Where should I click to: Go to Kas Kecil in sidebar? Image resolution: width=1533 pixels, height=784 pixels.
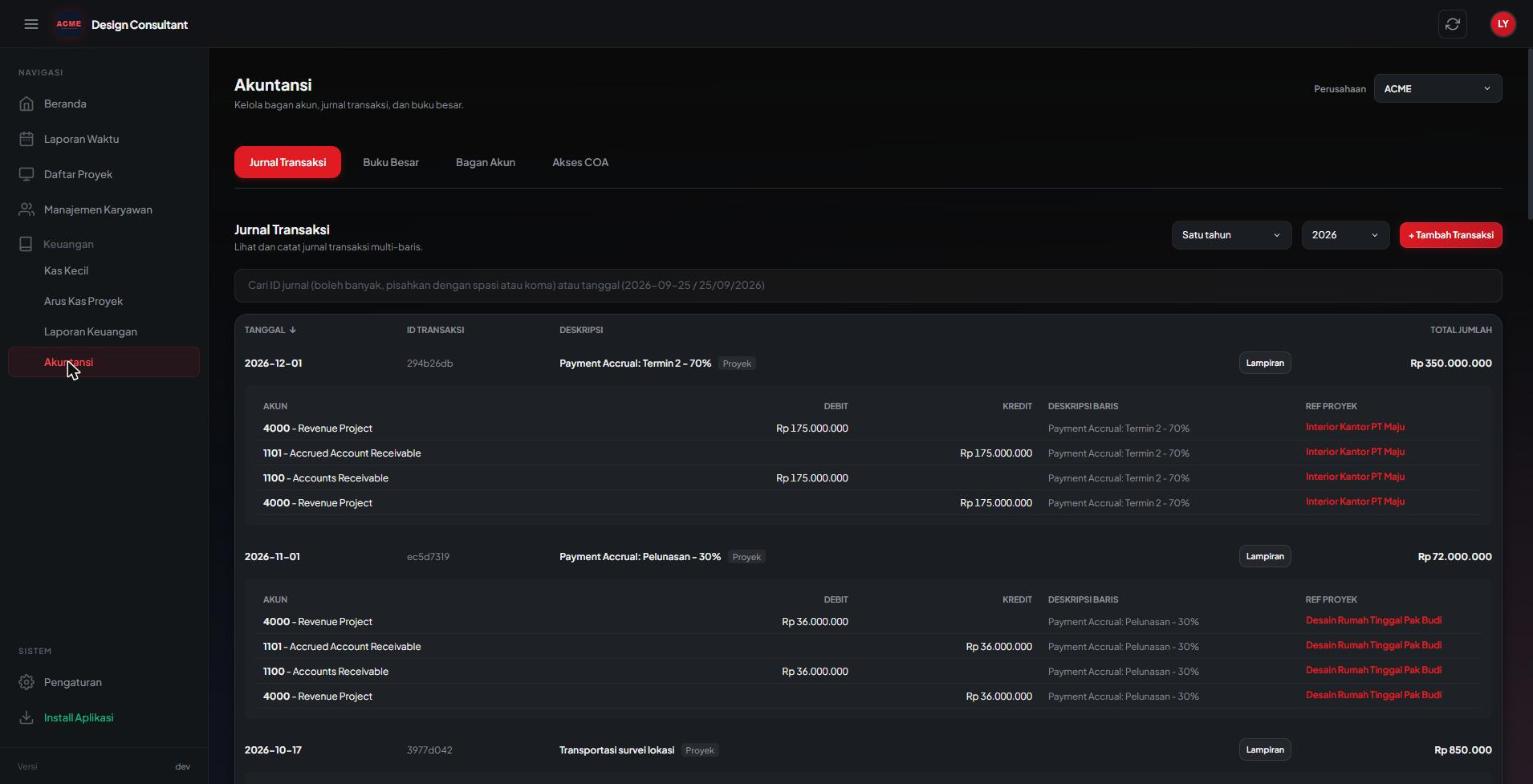pyautogui.click(x=66, y=271)
